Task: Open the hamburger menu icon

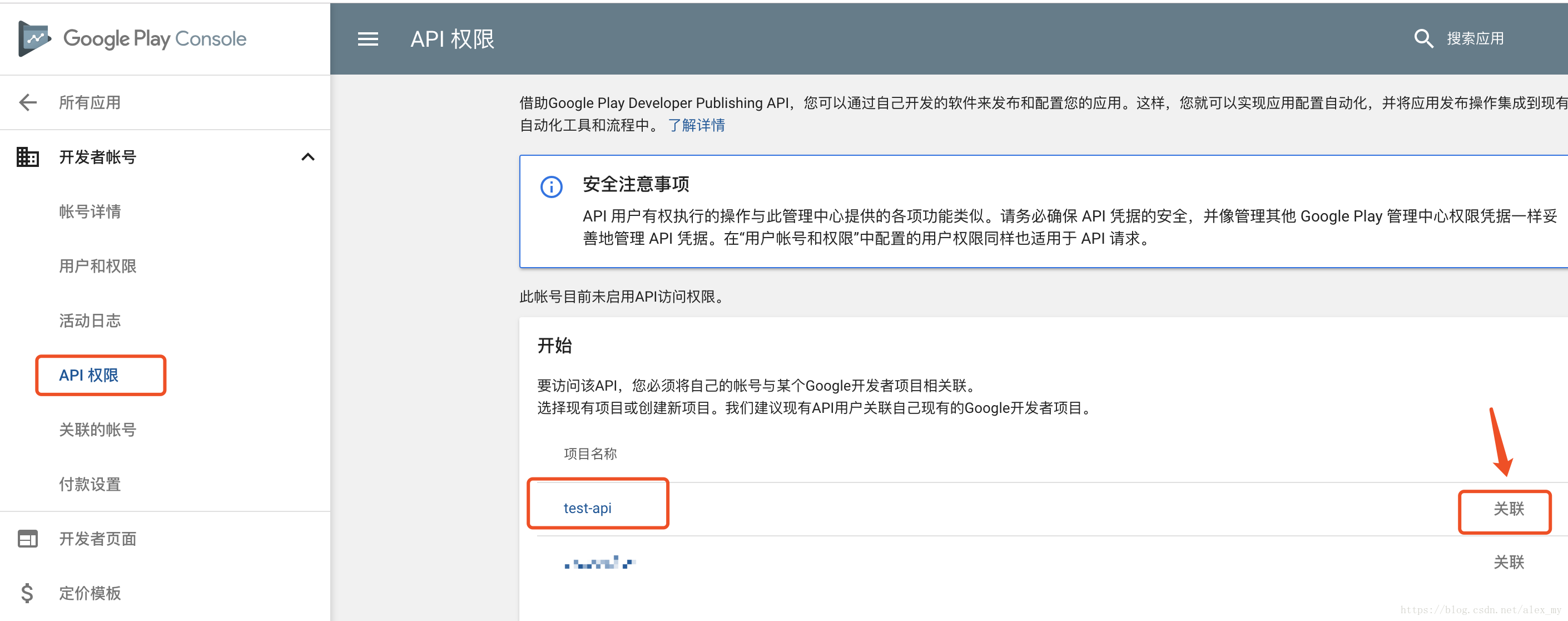Action: pos(368,39)
